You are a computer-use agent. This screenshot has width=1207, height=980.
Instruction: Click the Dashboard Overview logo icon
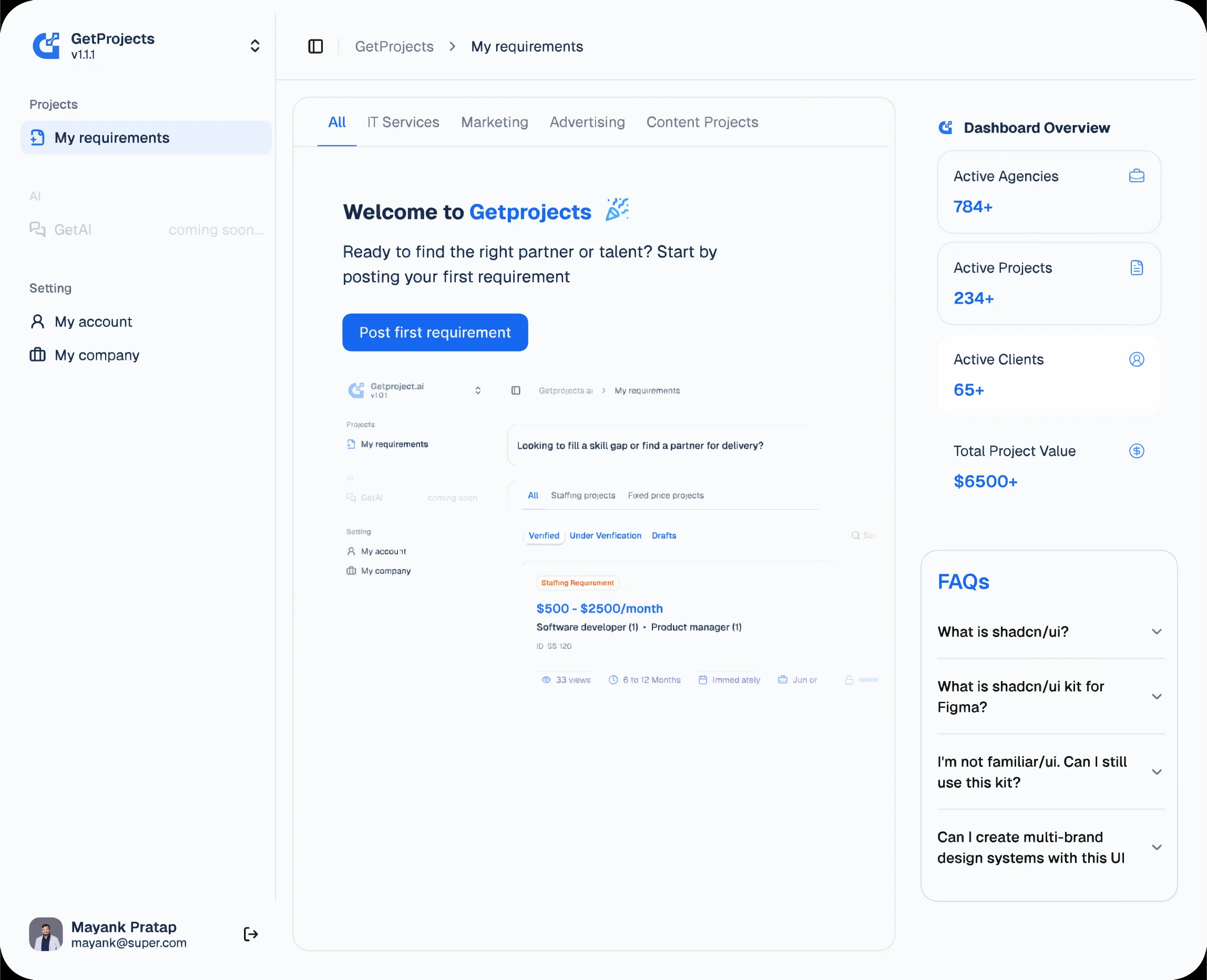point(946,128)
